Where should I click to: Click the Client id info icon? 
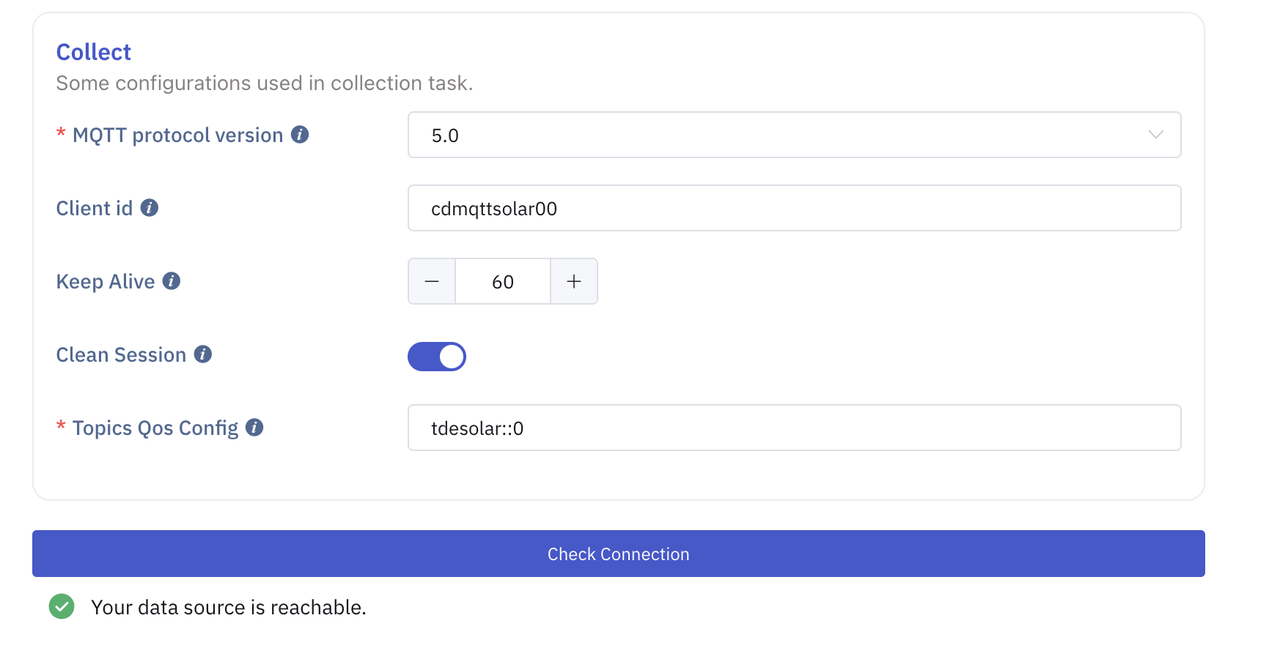pos(150,208)
